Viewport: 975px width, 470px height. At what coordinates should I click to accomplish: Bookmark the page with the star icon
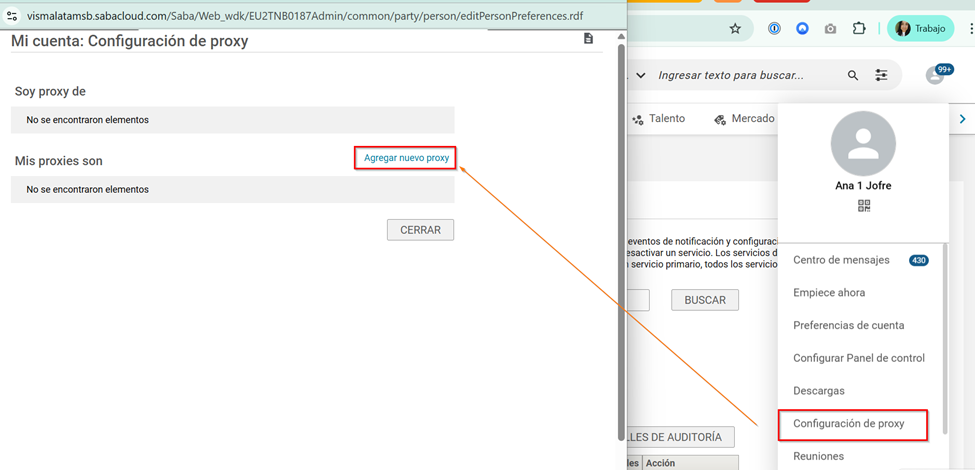click(735, 29)
